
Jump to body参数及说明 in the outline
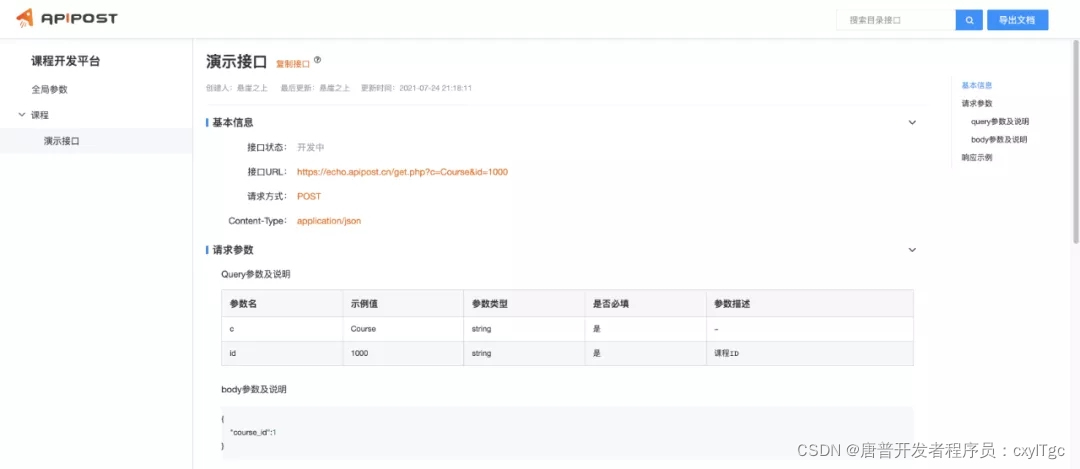[x=999, y=139]
